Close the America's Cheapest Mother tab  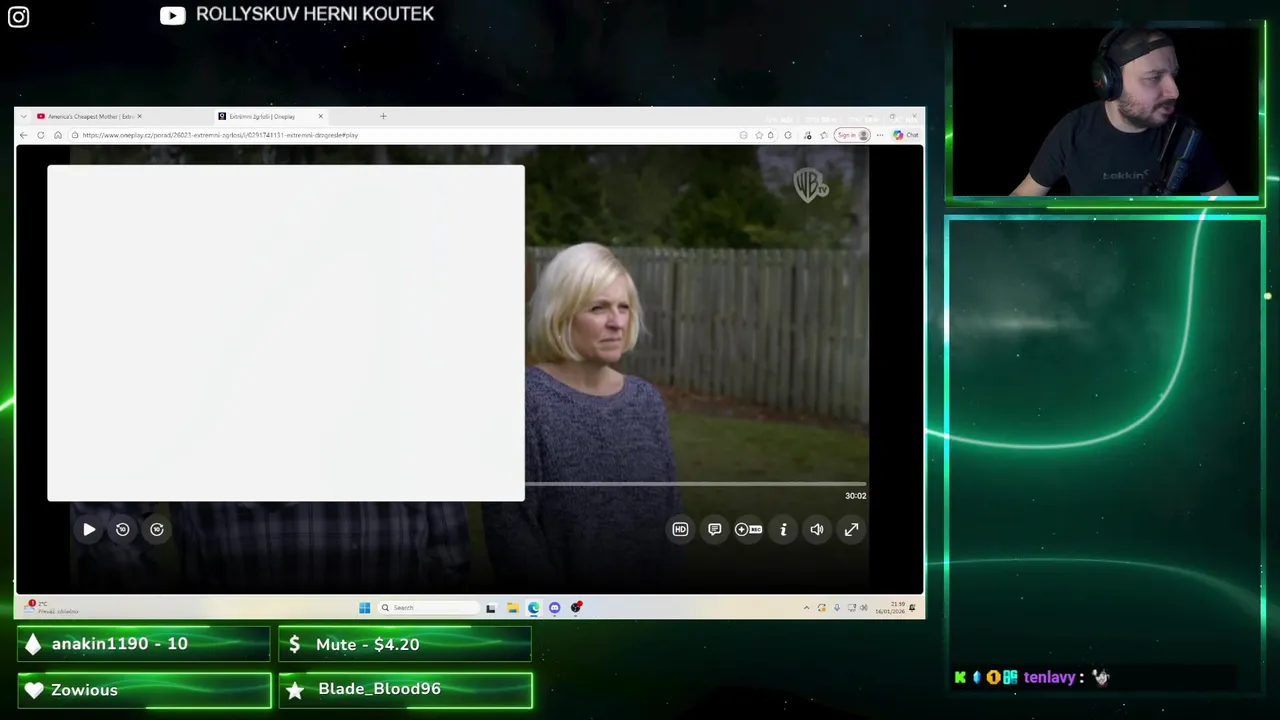(139, 116)
